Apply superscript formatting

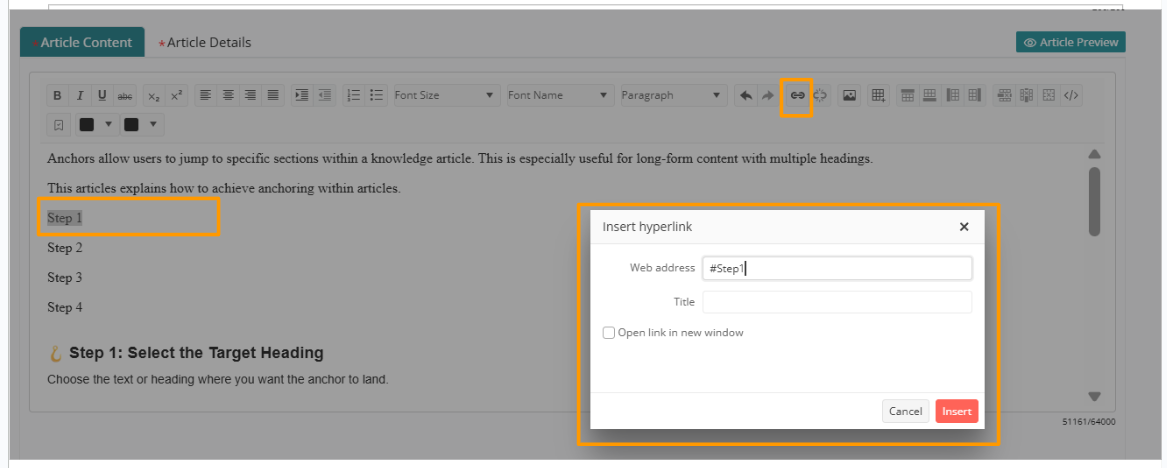(x=176, y=96)
